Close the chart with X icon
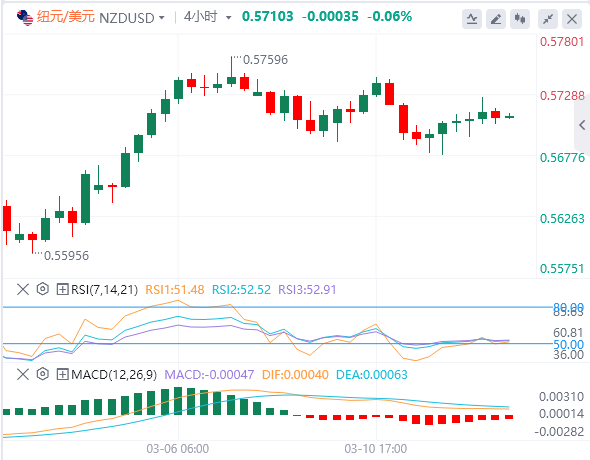 pyautogui.click(x=572, y=19)
